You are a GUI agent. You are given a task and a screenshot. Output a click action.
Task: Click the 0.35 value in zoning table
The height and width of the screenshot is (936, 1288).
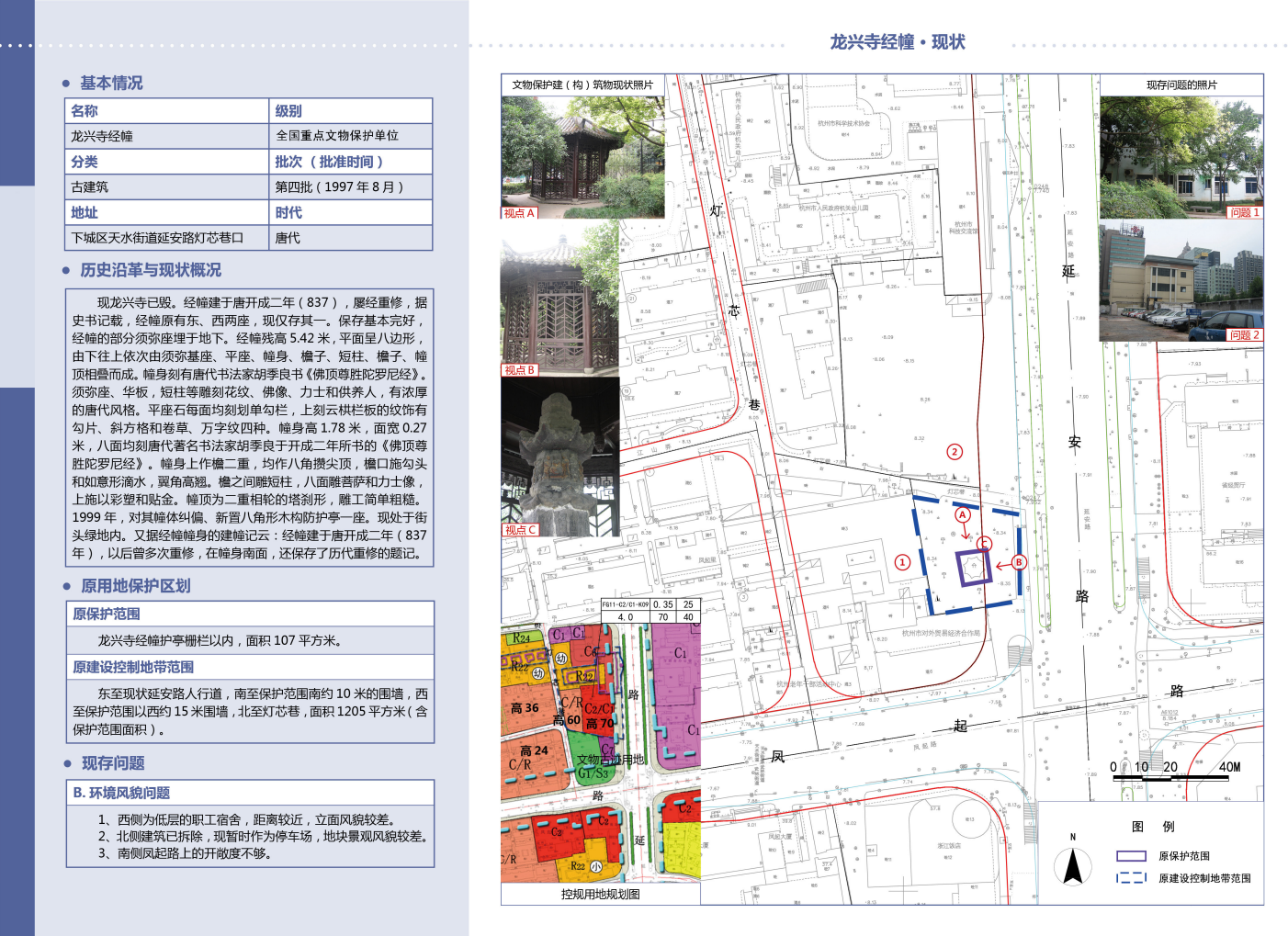(663, 605)
